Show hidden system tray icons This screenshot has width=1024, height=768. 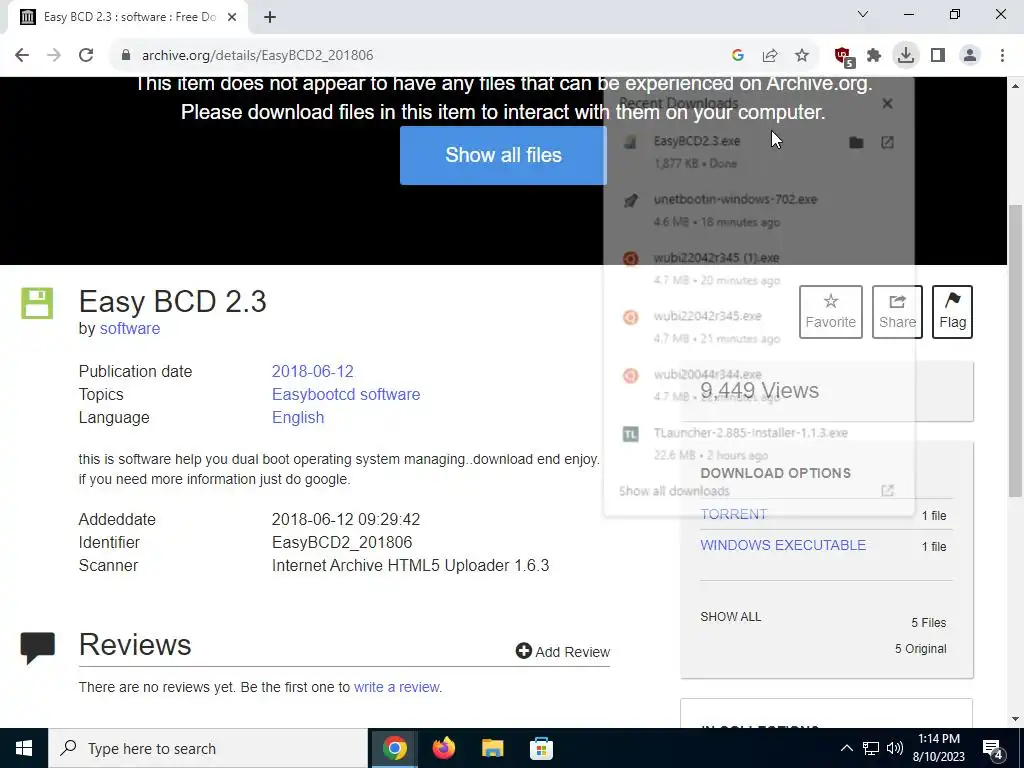[x=846, y=748]
